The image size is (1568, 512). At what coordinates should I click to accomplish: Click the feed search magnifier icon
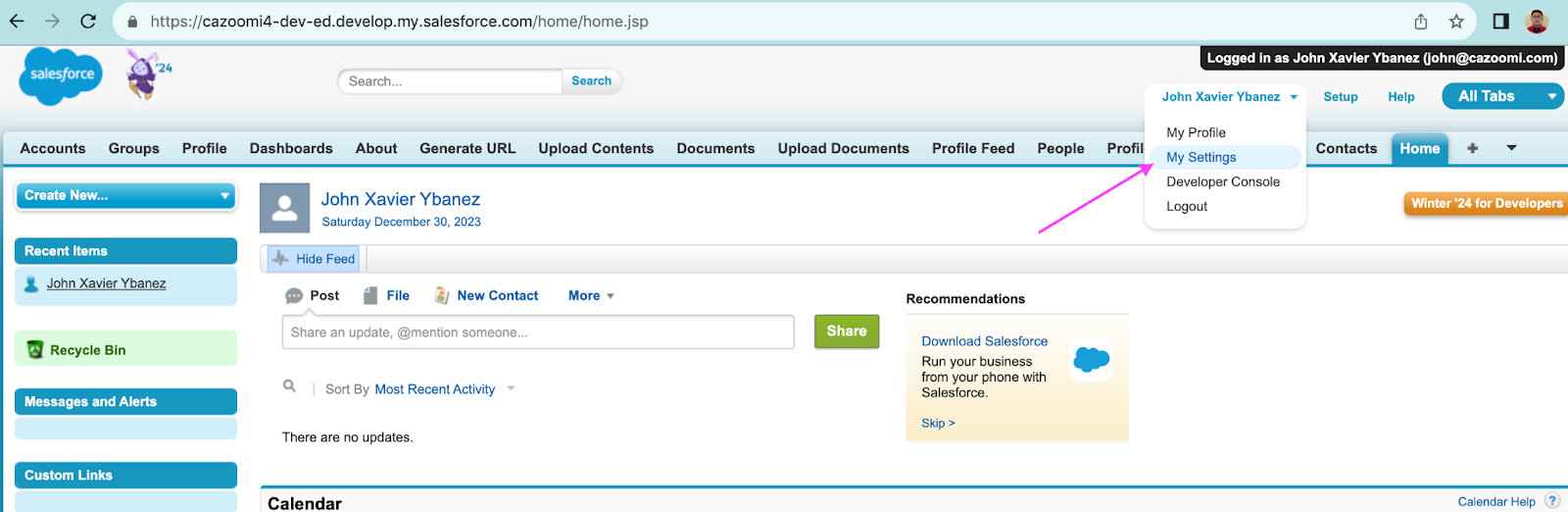tap(289, 386)
